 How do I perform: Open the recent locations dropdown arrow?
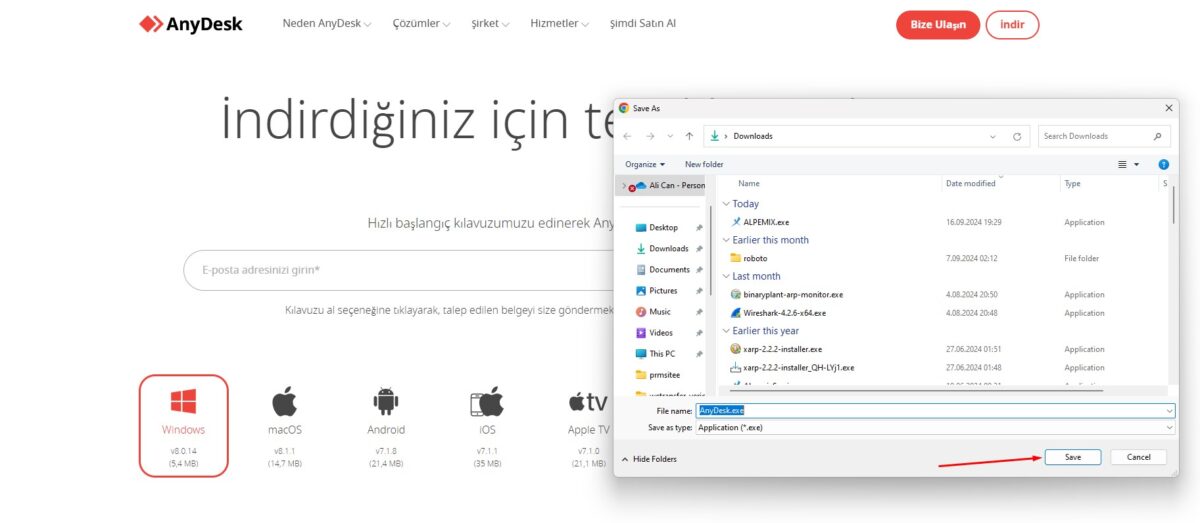click(x=671, y=136)
